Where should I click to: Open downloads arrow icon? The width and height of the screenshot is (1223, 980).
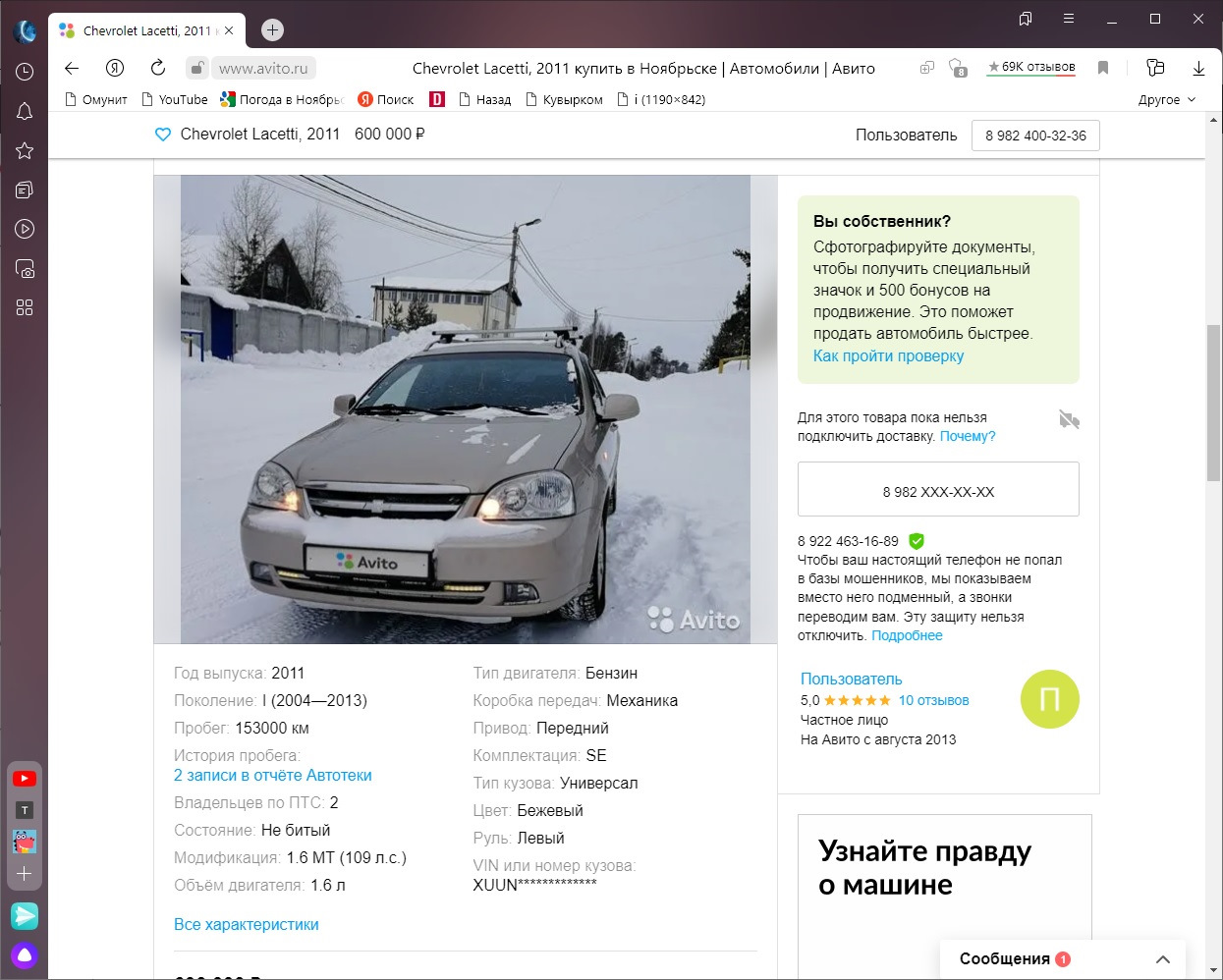pyautogui.click(x=1198, y=68)
